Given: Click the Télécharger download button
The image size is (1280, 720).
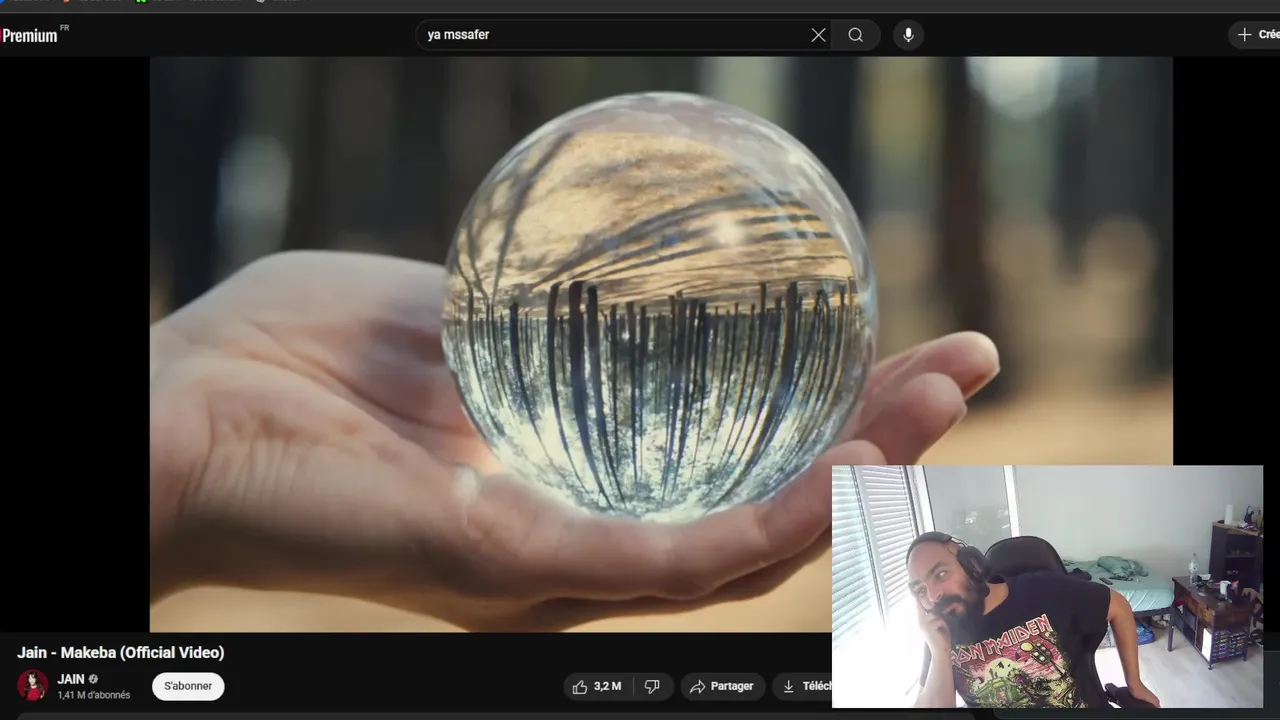Looking at the screenshot, I should pos(804,686).
